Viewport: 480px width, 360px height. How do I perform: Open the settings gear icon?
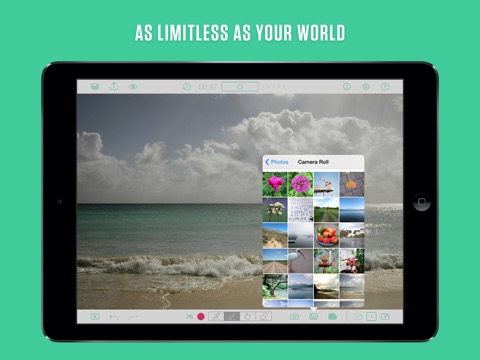[366, 87]
